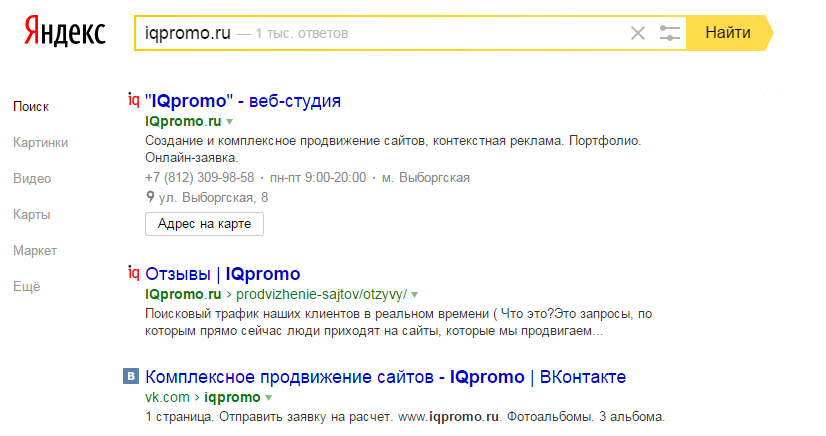The height and width of the screenshot is (436, 826).
Task: Switch to Маркет search tab
Action: [x=35, y=251]
